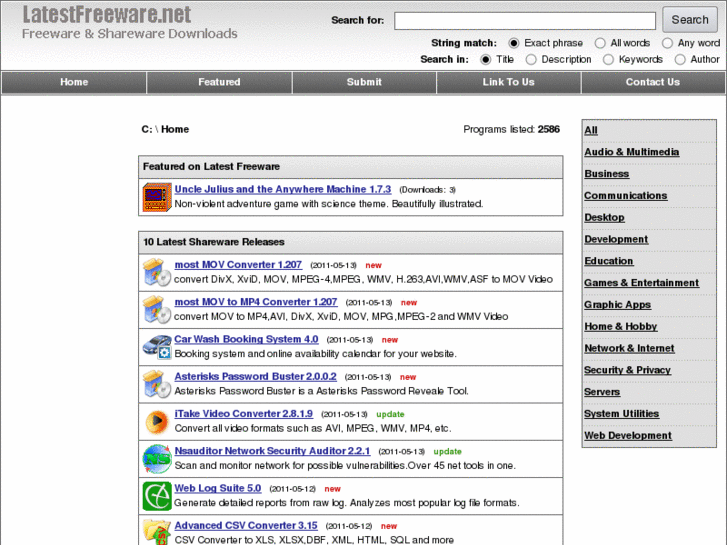This screenshot has height=545, width=727.
Task: Click the Programs listed: 2586 text
Action: (x=511, y=129)
